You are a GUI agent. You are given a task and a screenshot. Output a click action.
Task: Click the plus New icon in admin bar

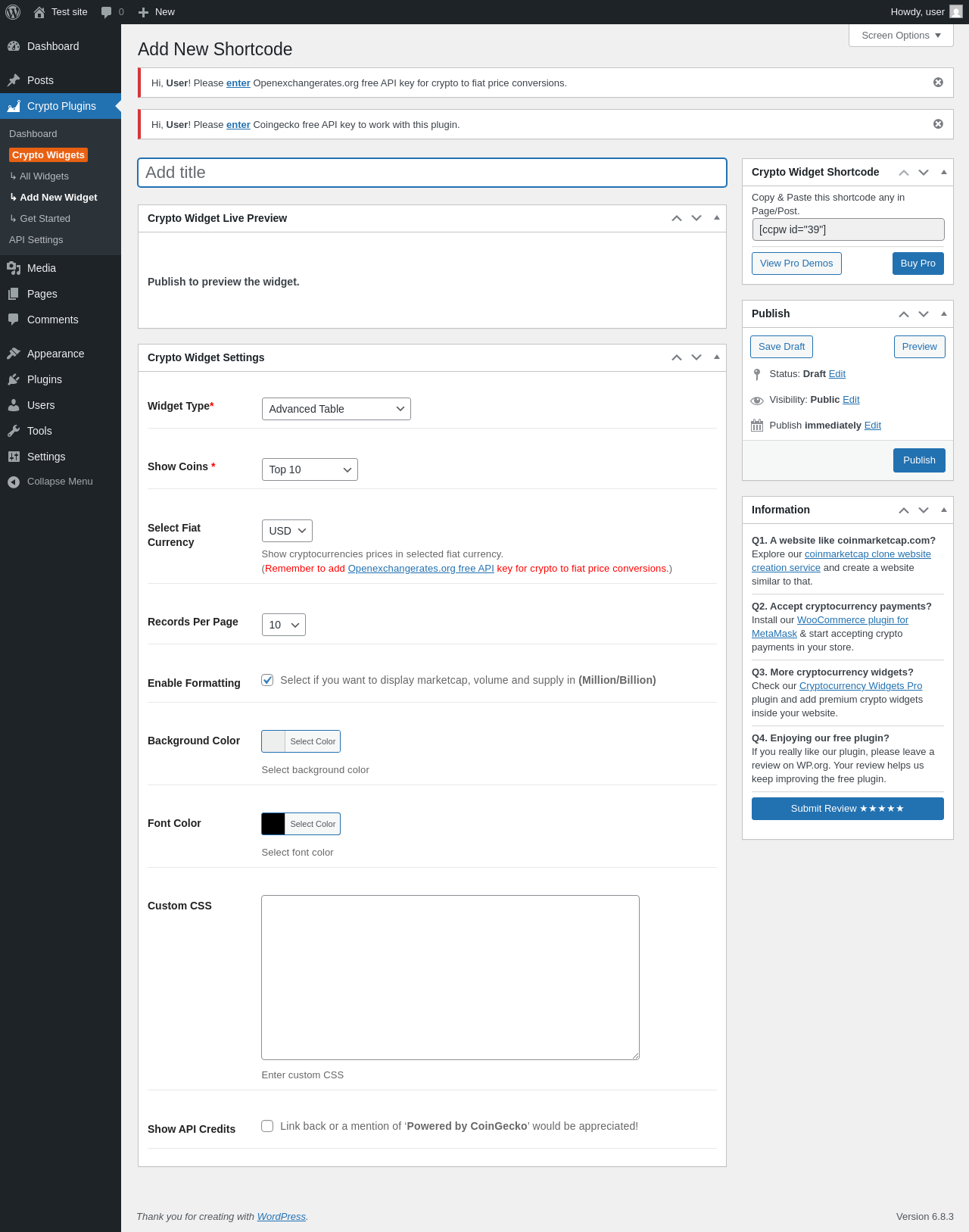(143, 12)
